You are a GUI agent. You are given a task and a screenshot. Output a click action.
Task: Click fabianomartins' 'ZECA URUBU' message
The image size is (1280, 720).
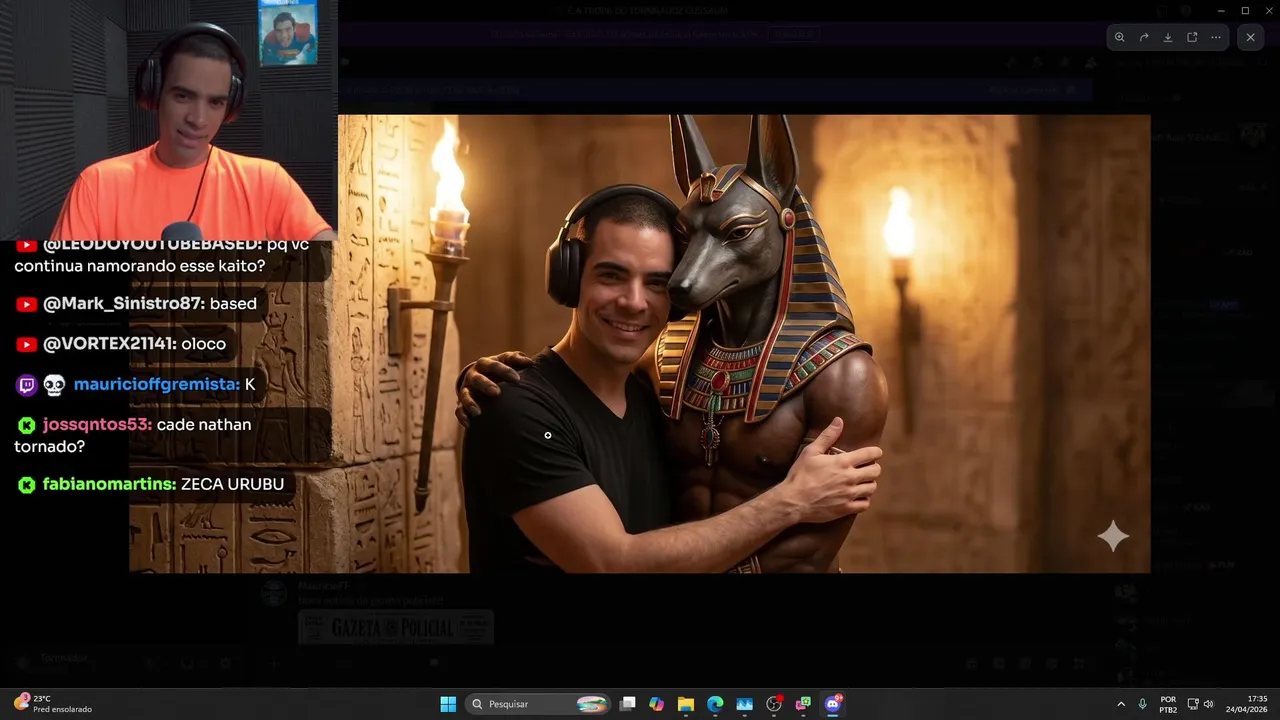coord(151,485)
